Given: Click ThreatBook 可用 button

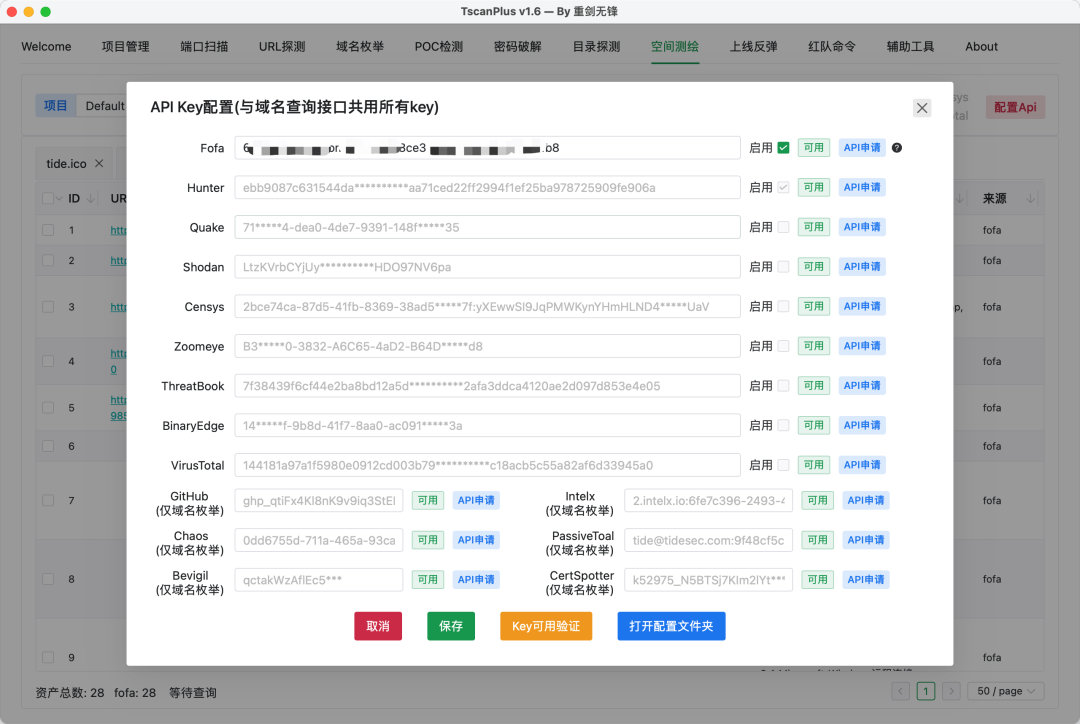Looking at the screenshot, I should 814,386.
